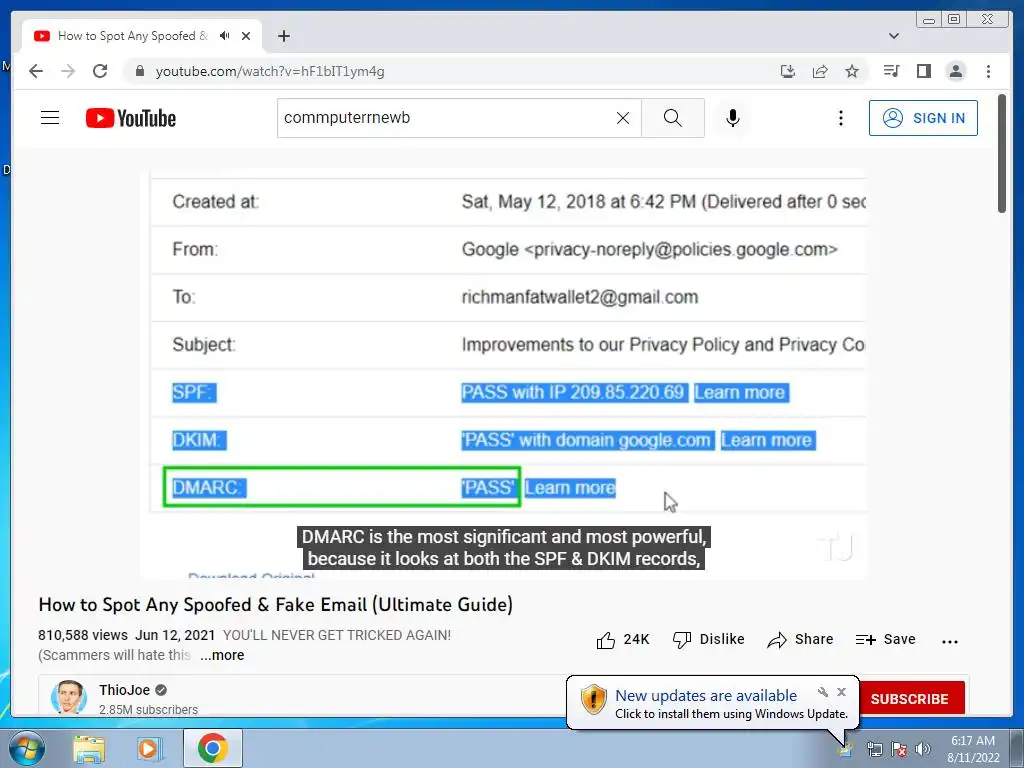
Task: Click the 'New updates are available' notification
Action: tap(706, 696)
